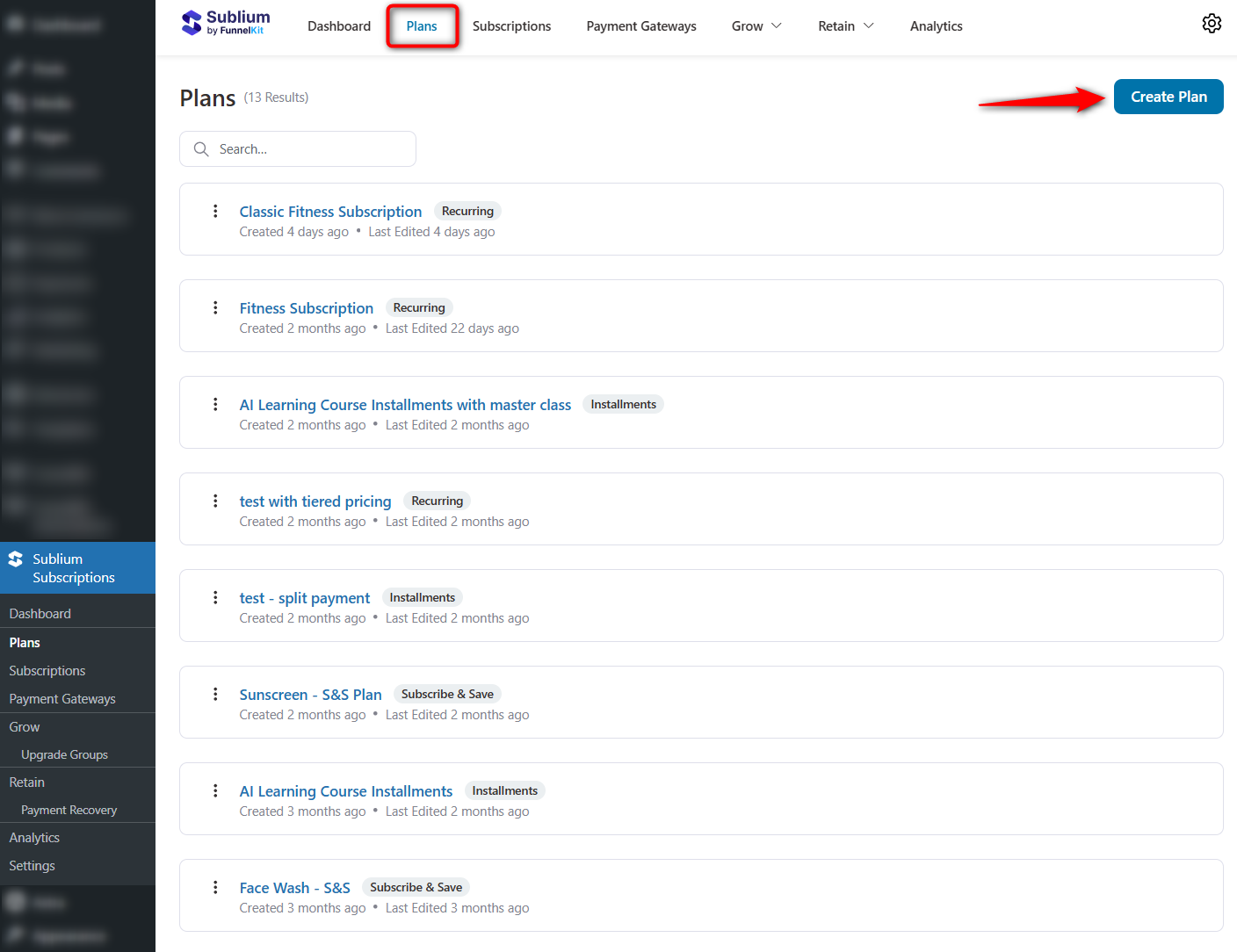Switch to the Subscriptions tab
Screen dimensions: 1237x952
point(511,25)
